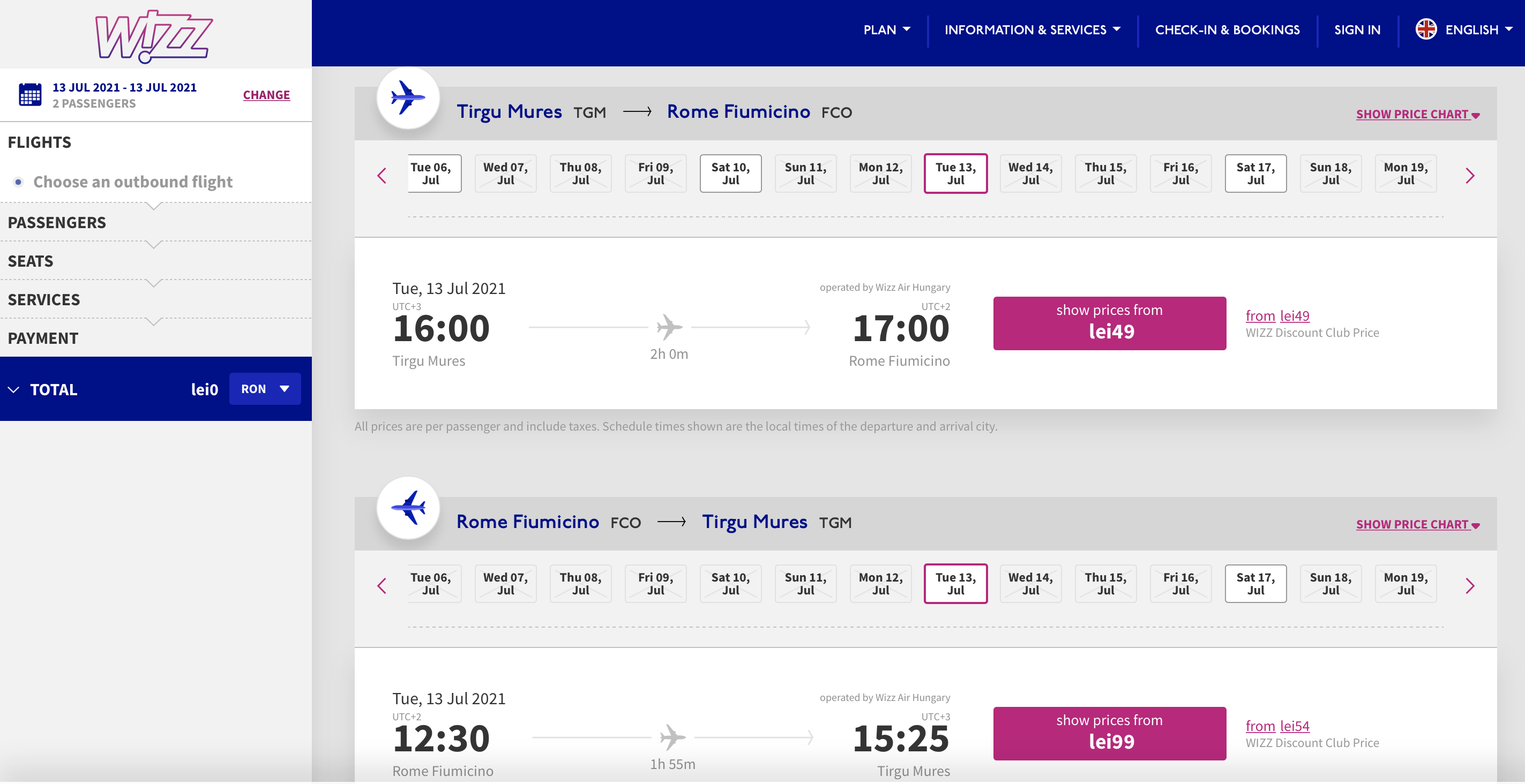Select Sat 17, Jul return date tab
Viewport: 1525px width, 784px height.
coord(1255,583)
